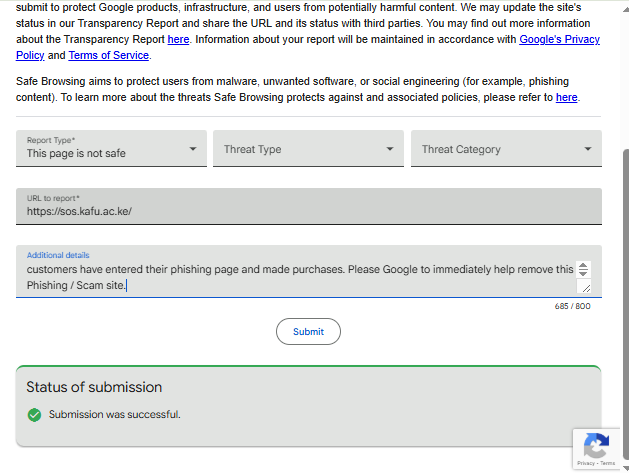Click the green success checkmark icon
Image resolution: width=629 pixels, height=473 pixels.
point(34,414)
